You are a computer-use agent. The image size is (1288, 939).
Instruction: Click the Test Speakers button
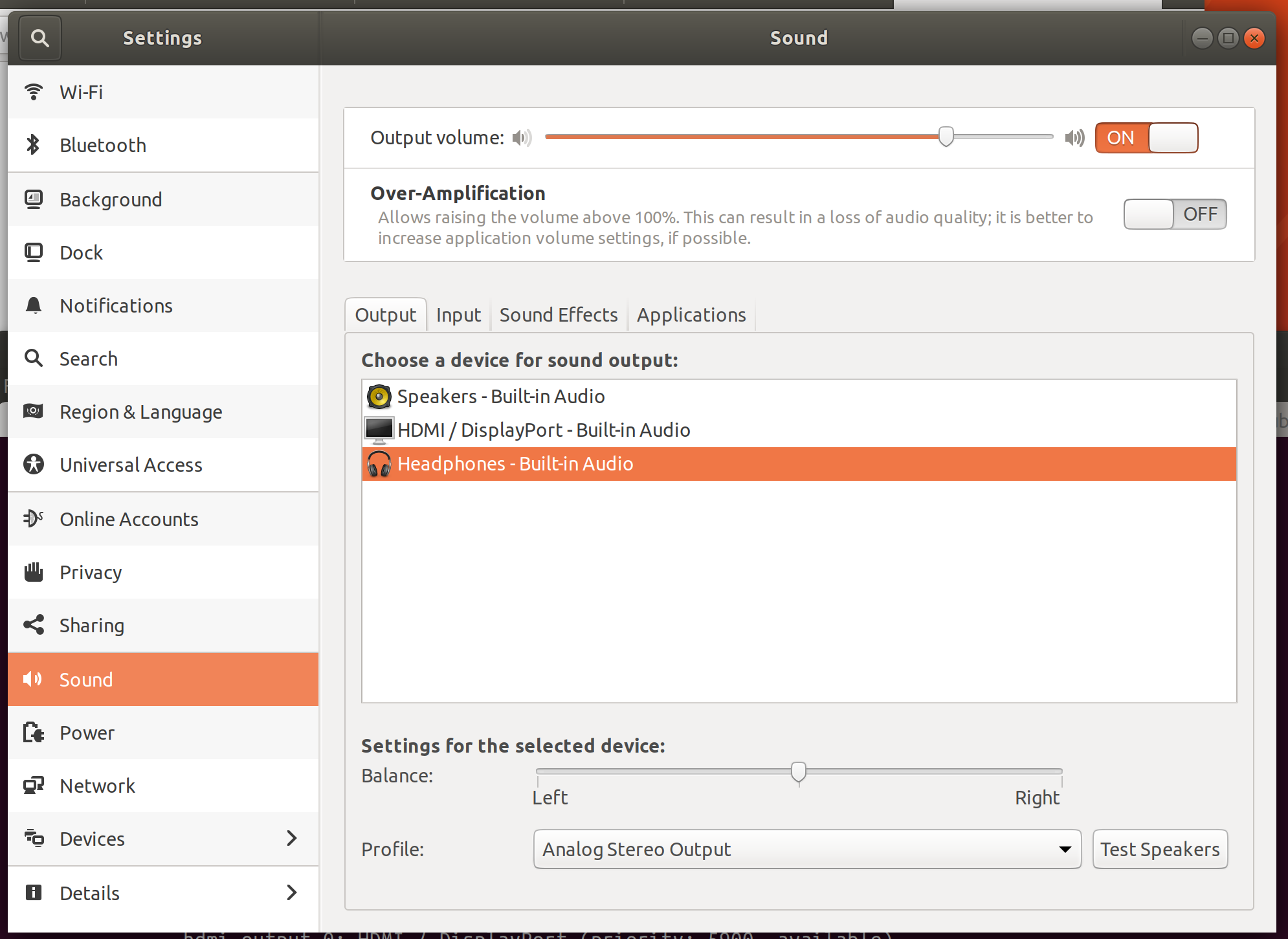click(1159, 848)
